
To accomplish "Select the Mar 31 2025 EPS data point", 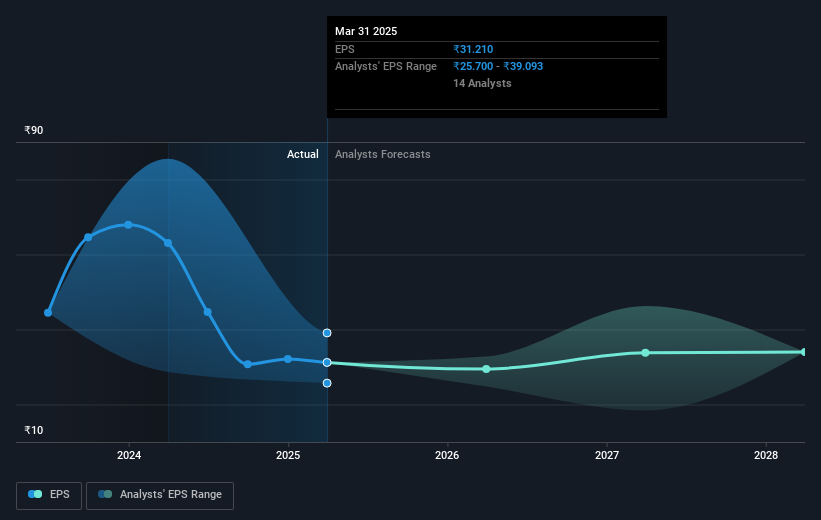I will tap(327, 362).
